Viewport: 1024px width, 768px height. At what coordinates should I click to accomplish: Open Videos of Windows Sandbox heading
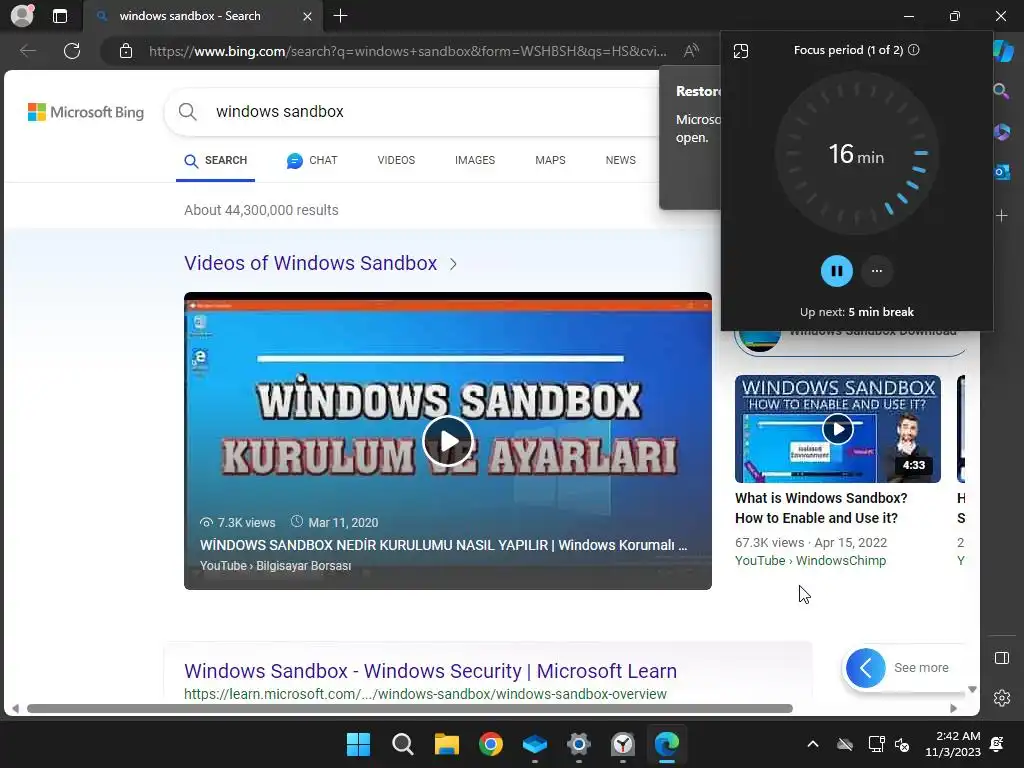[310, 263]
